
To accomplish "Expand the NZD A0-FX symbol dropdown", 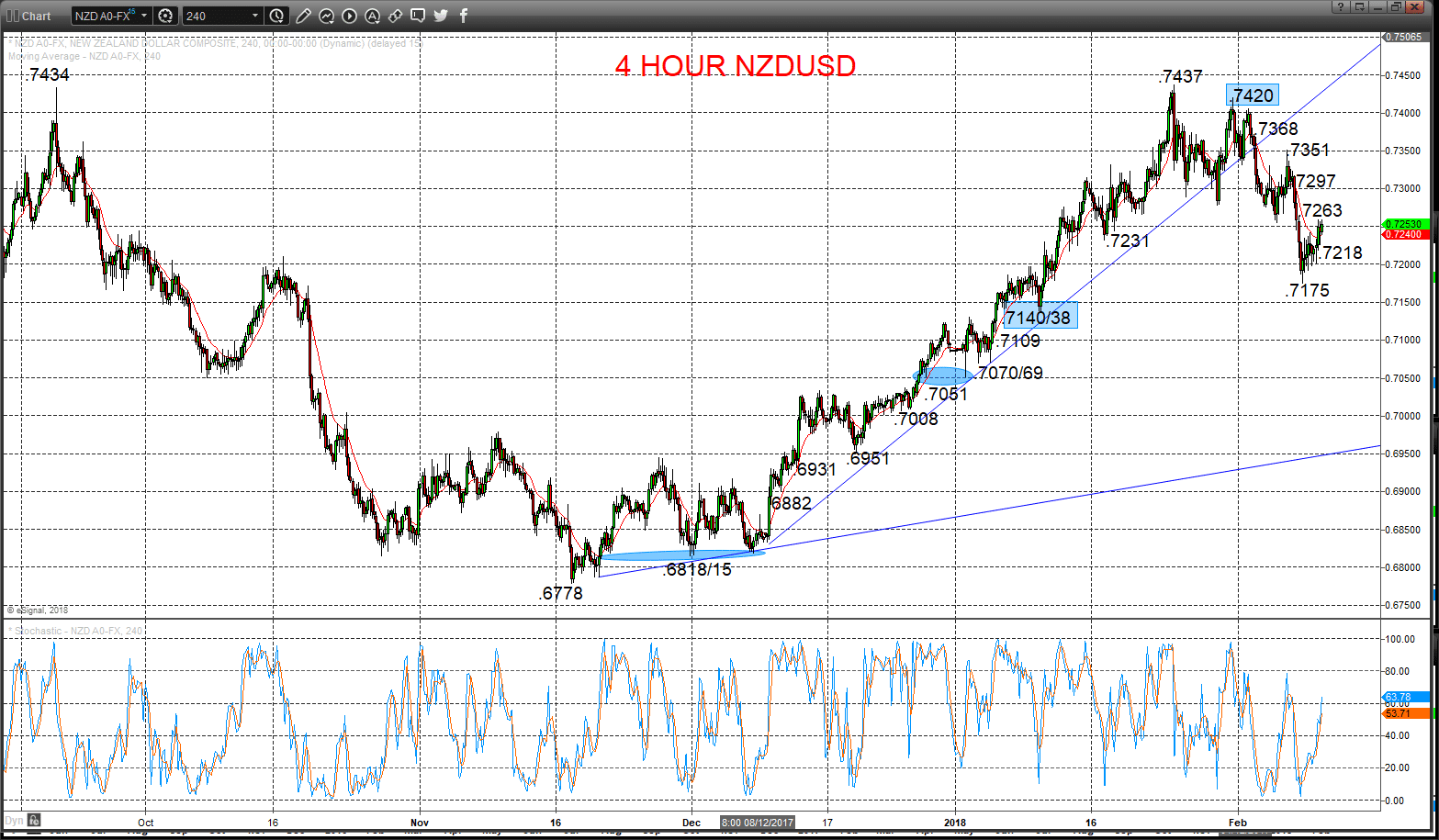I will click(144, 16).
